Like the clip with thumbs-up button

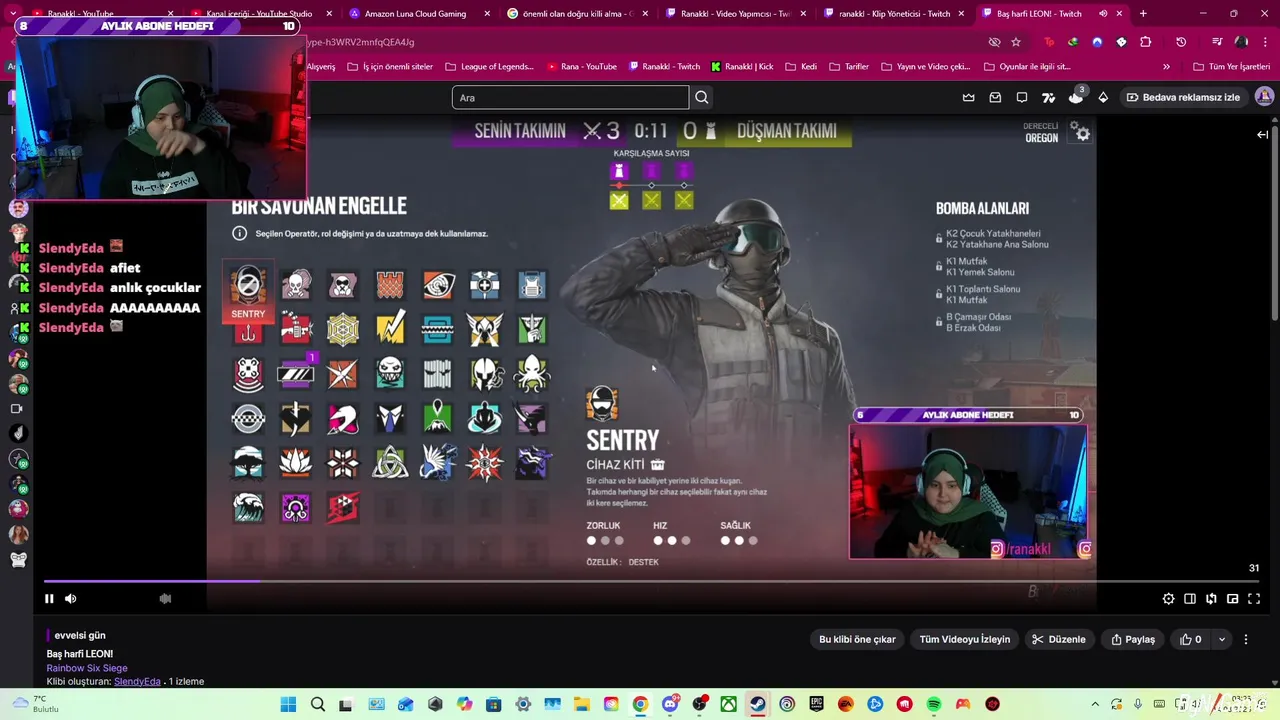click(x=1190, y=639)
